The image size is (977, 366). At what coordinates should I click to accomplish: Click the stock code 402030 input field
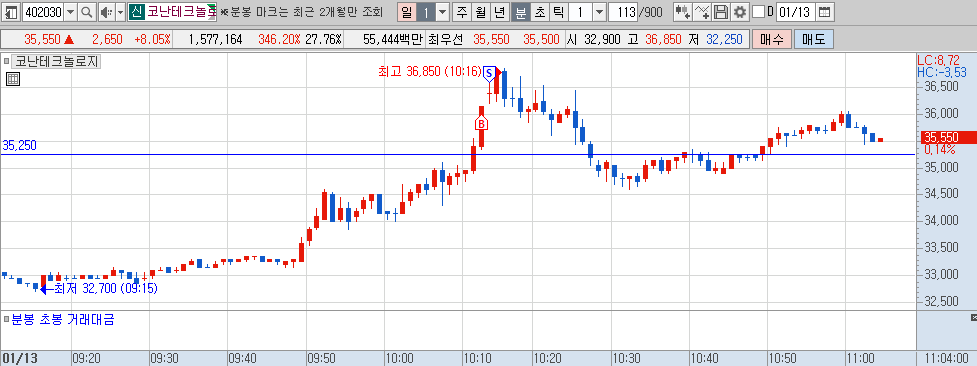tap(43, 12)
